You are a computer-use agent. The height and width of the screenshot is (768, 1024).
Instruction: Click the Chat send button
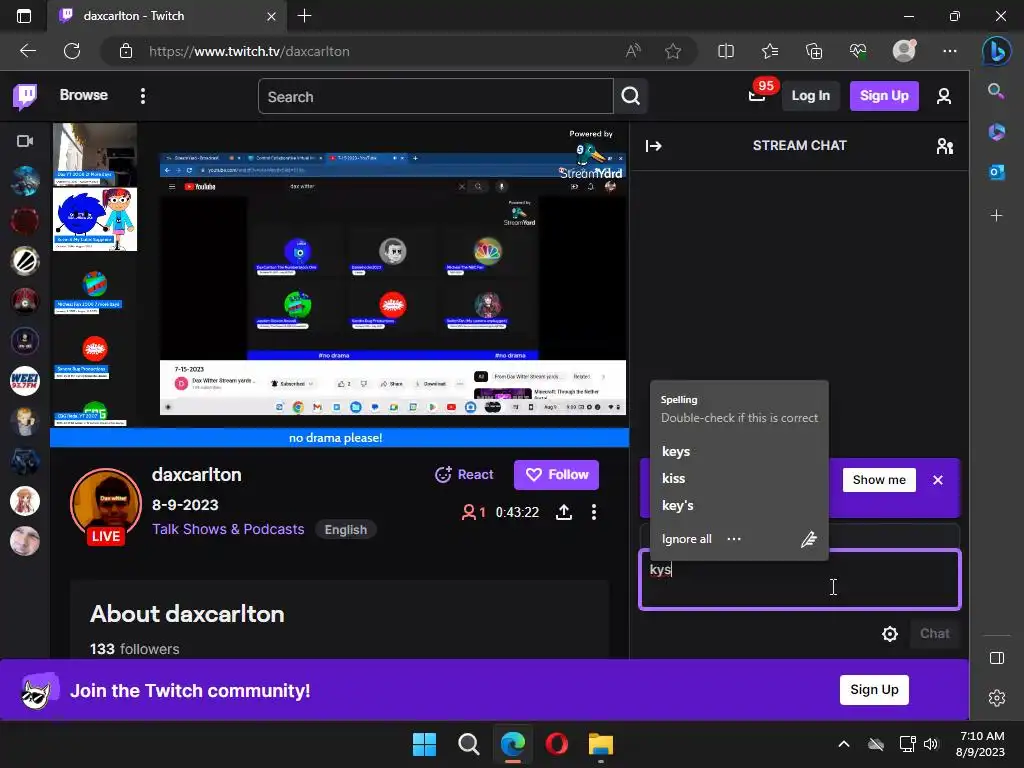[x=935, y=633]
